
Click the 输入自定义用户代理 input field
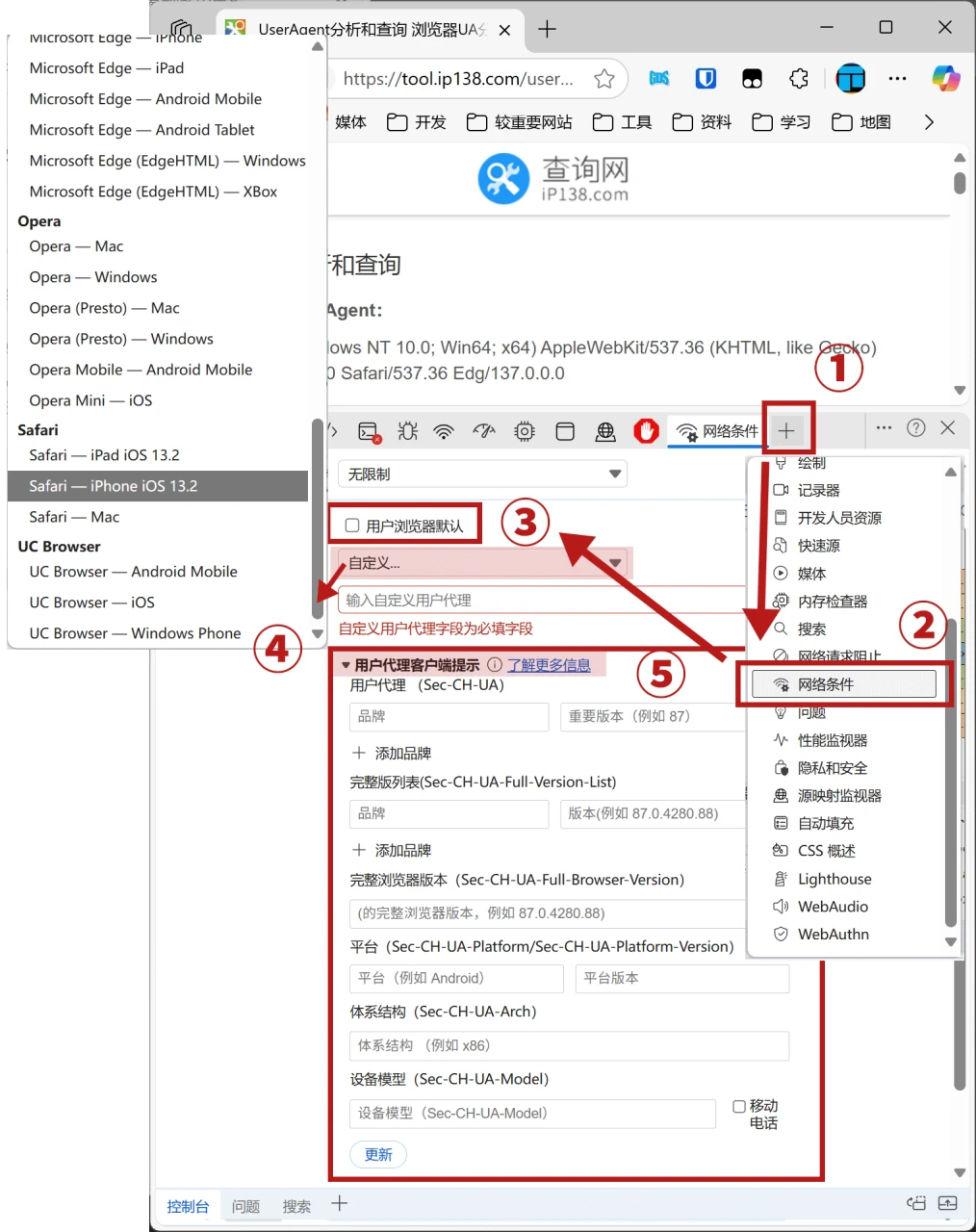pyautogui.click(x=539, y=600)
